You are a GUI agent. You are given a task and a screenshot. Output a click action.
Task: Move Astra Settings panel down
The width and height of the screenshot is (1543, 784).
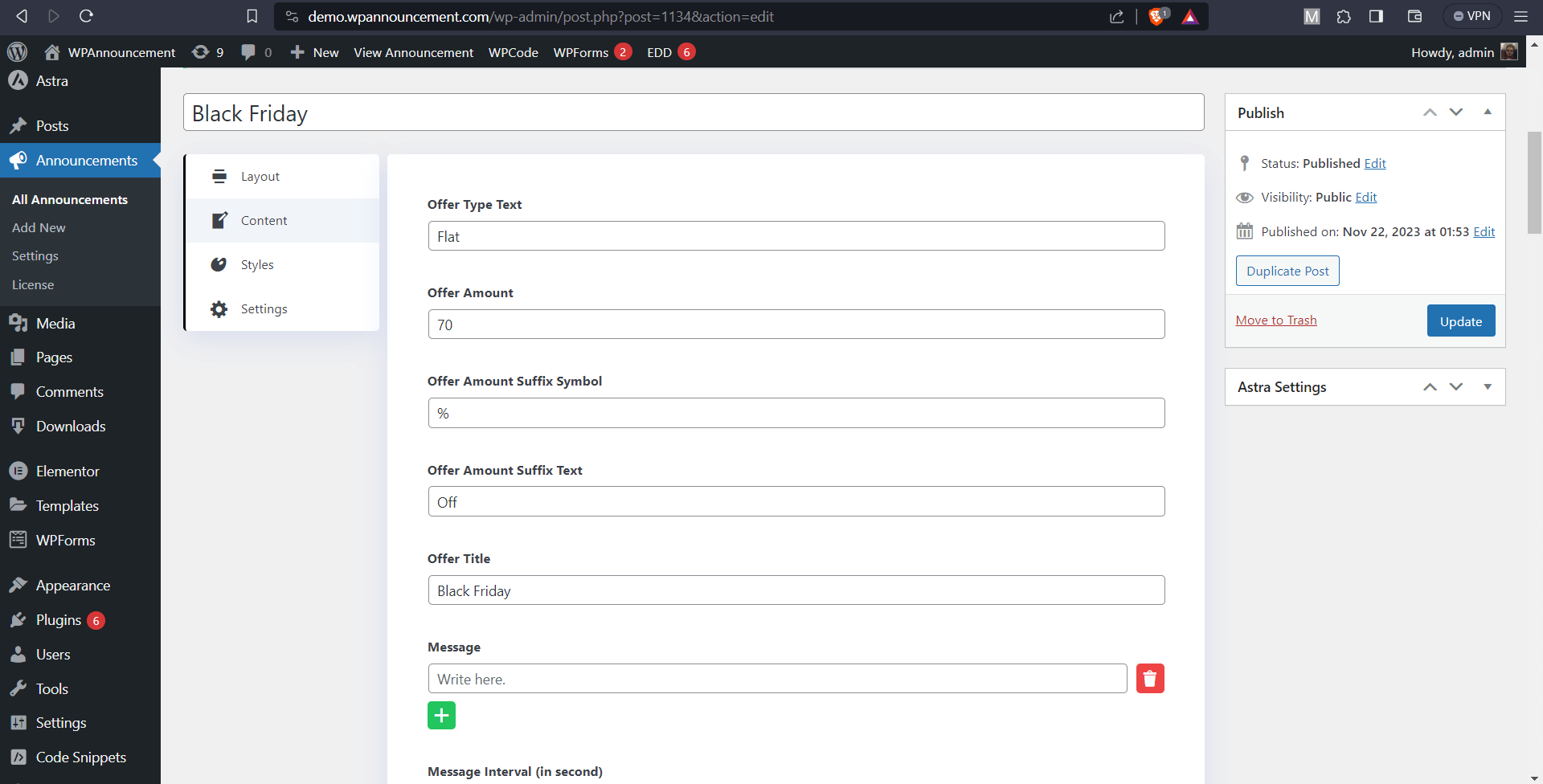tap(1456, 387)
